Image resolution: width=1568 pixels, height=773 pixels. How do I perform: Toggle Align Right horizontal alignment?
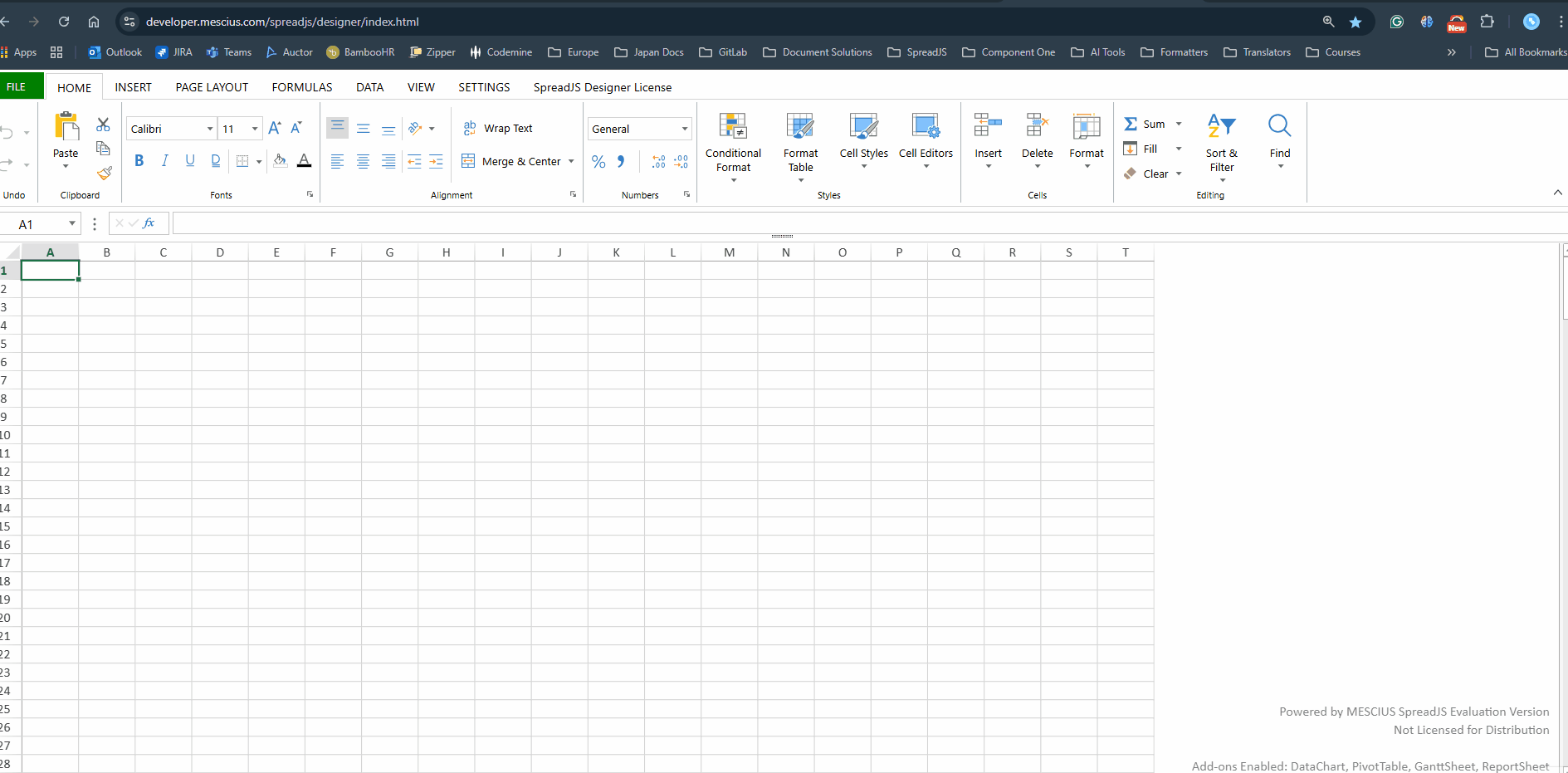388,162
